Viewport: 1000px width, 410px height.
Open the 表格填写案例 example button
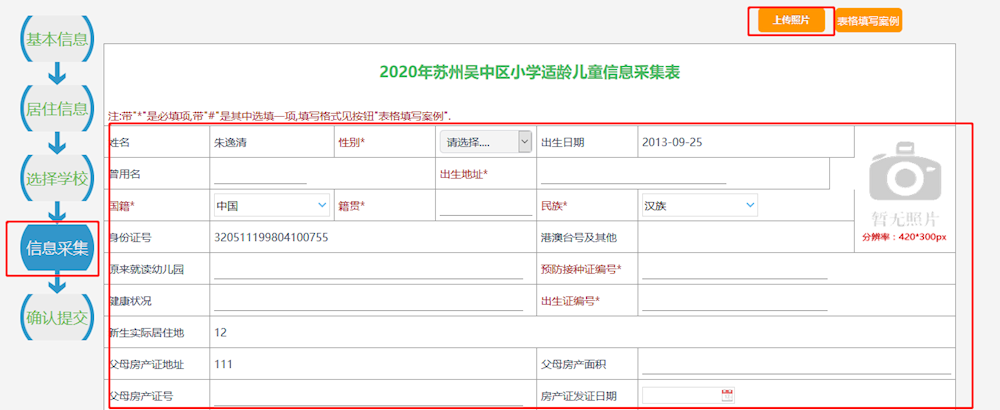point(868,20)
